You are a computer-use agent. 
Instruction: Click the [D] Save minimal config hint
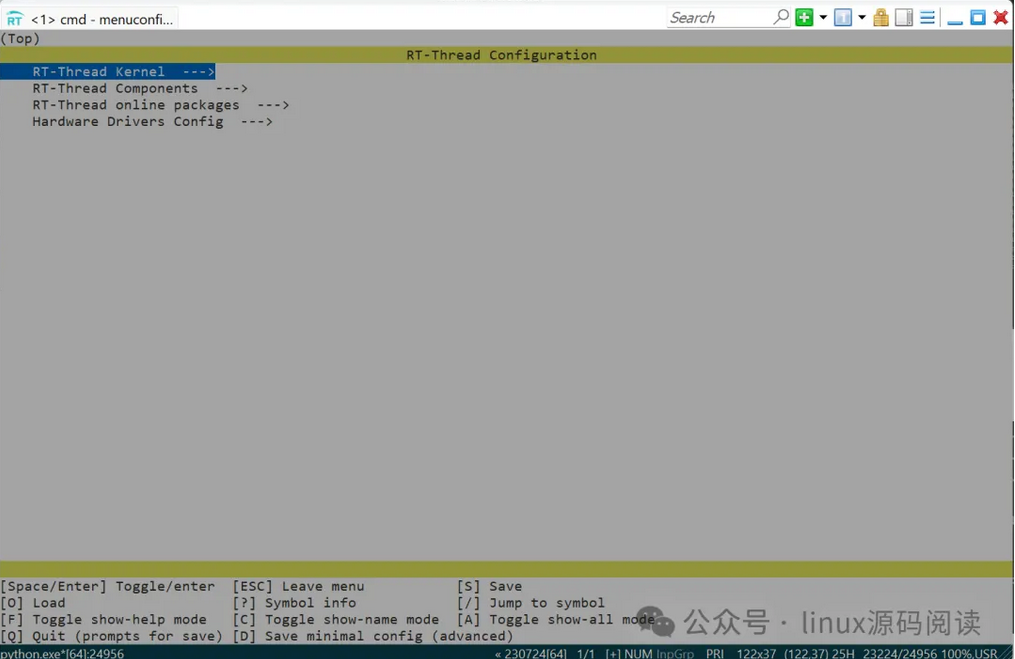(373, 636)
